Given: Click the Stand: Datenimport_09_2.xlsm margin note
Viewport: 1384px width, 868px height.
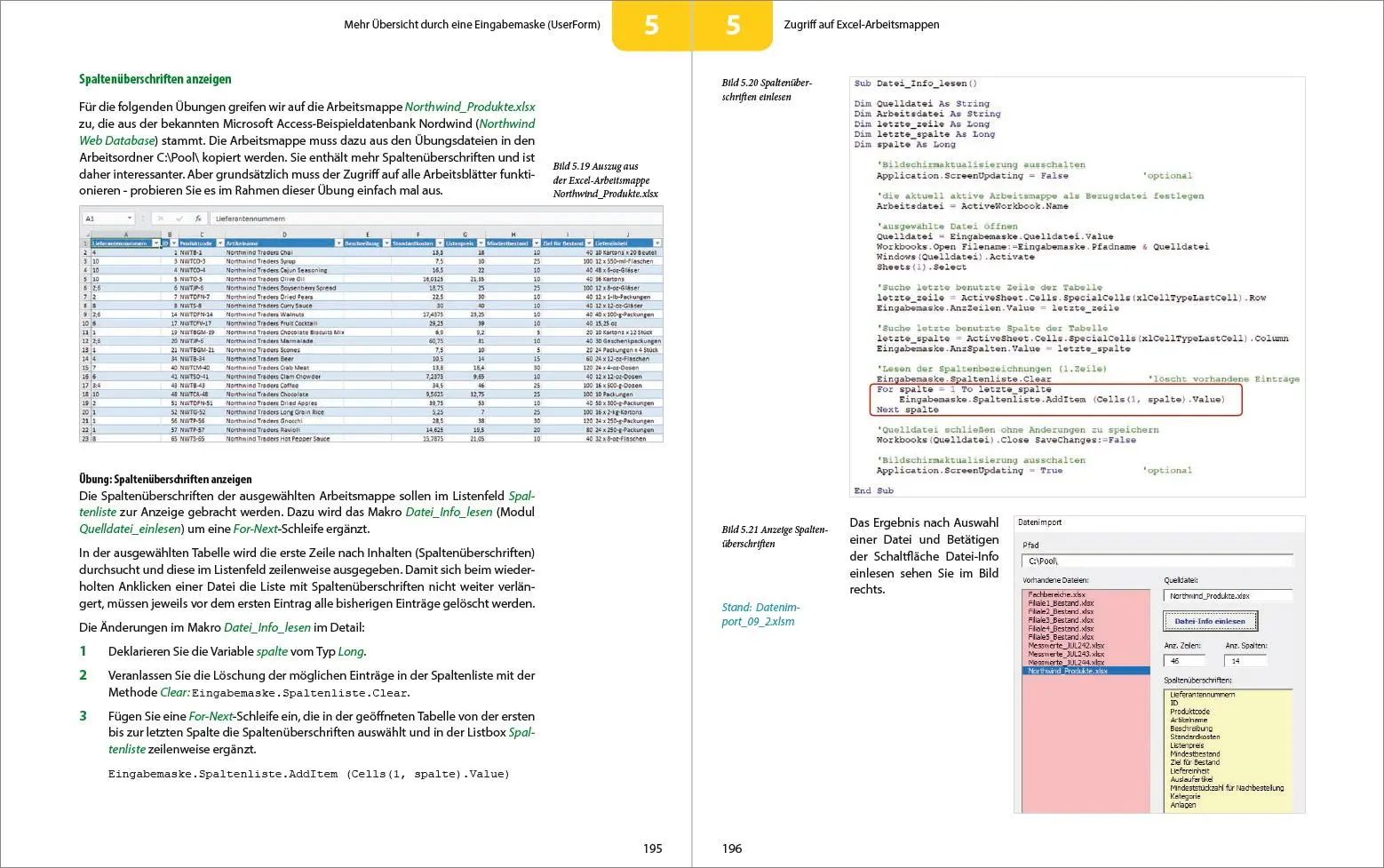Looking at the screenshot, I should coord(761,614).
